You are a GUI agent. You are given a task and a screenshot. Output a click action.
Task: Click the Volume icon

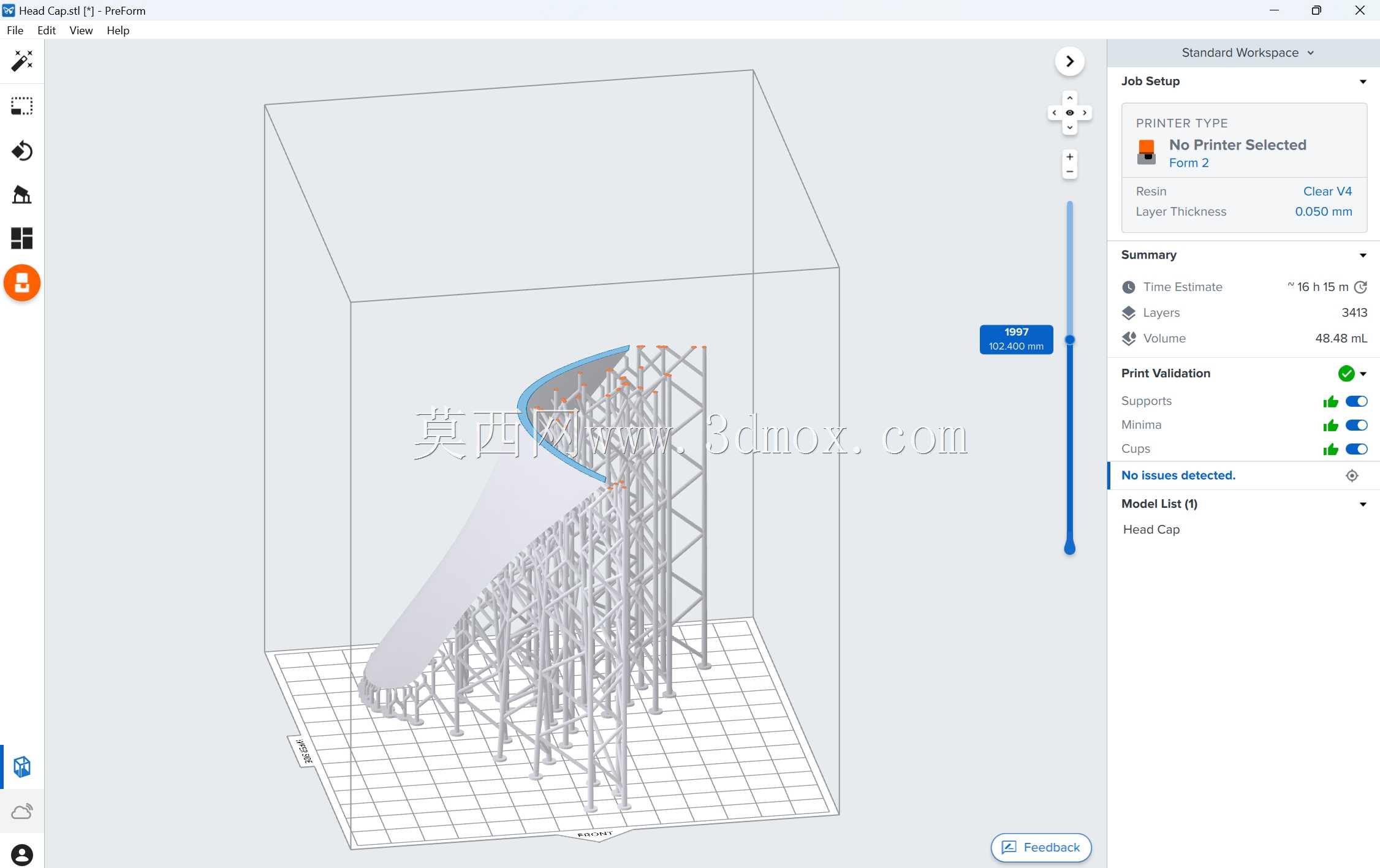(x=1129, y=338)
